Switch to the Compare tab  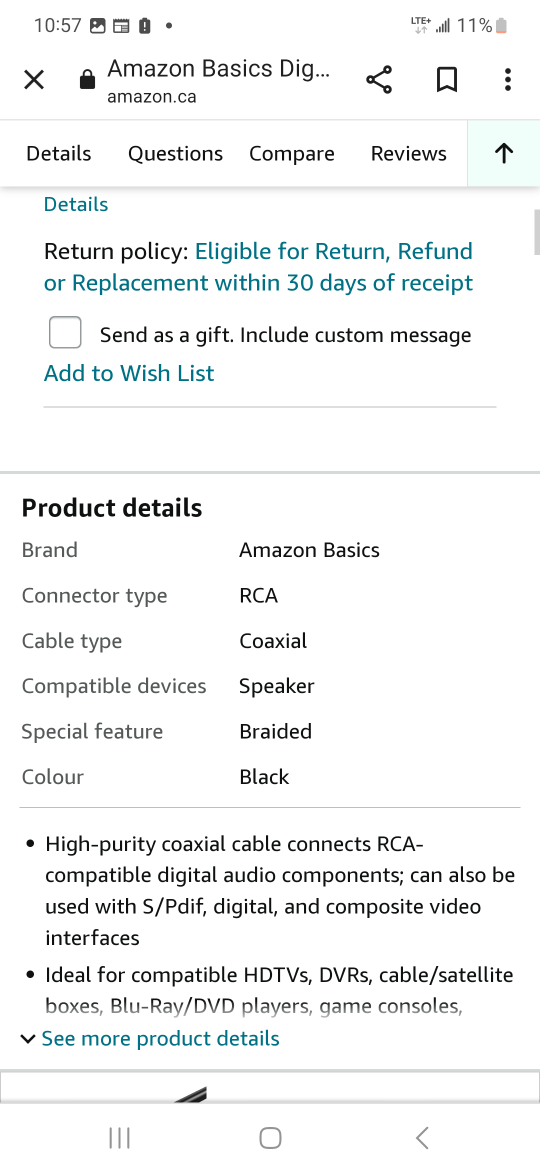point(292,154)
